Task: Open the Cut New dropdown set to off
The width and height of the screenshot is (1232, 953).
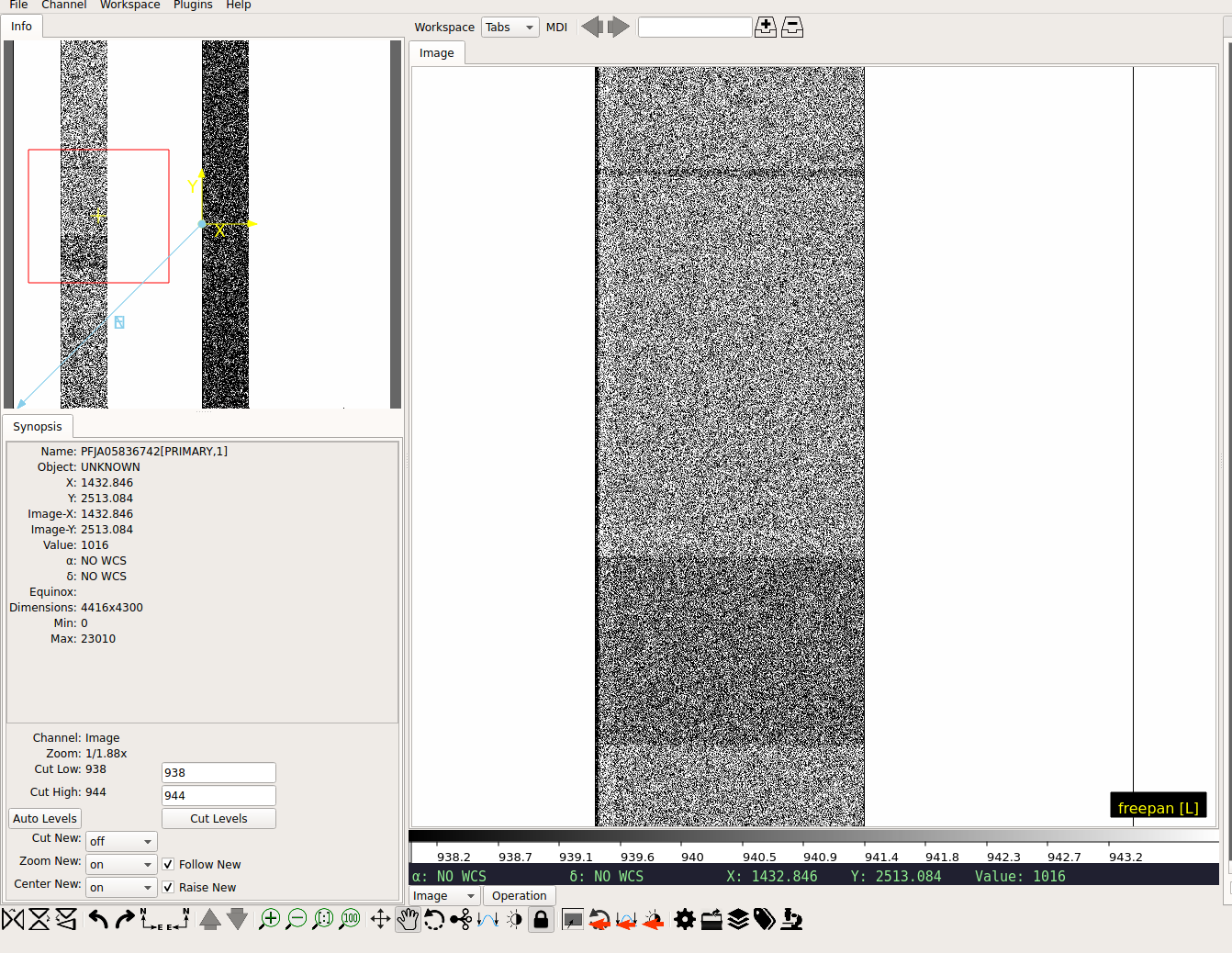Action: 121,841
